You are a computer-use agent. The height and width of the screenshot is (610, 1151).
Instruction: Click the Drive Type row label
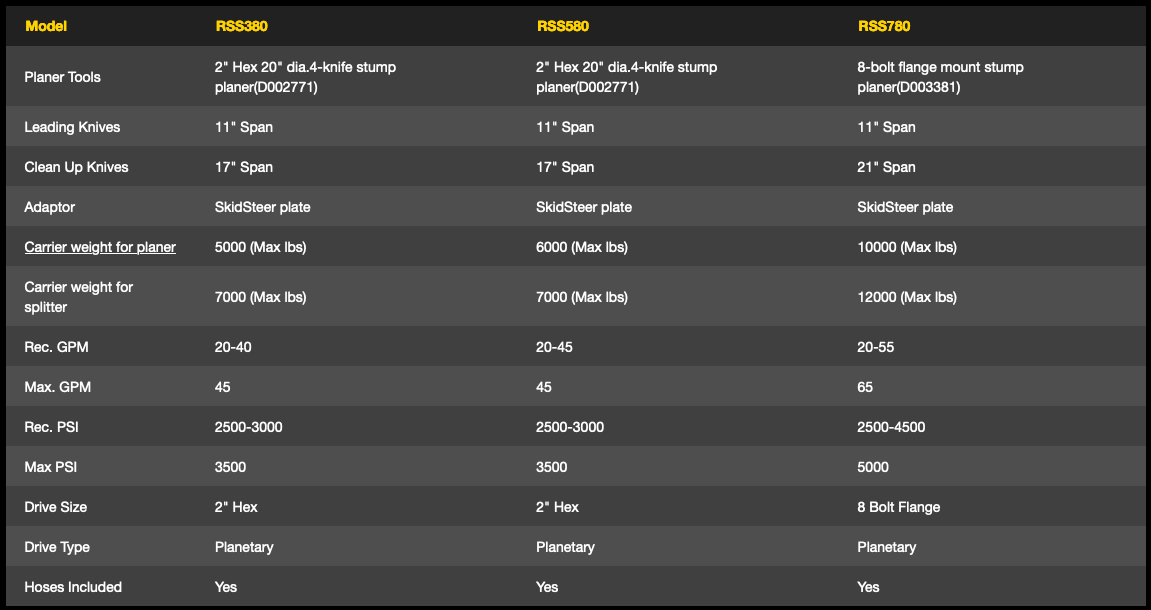[x=57, y=547]
